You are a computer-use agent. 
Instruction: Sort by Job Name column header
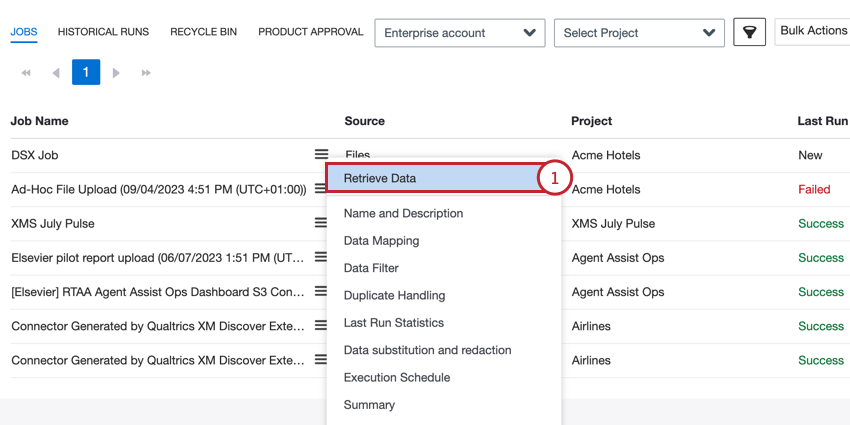click(x=39, y=121)
